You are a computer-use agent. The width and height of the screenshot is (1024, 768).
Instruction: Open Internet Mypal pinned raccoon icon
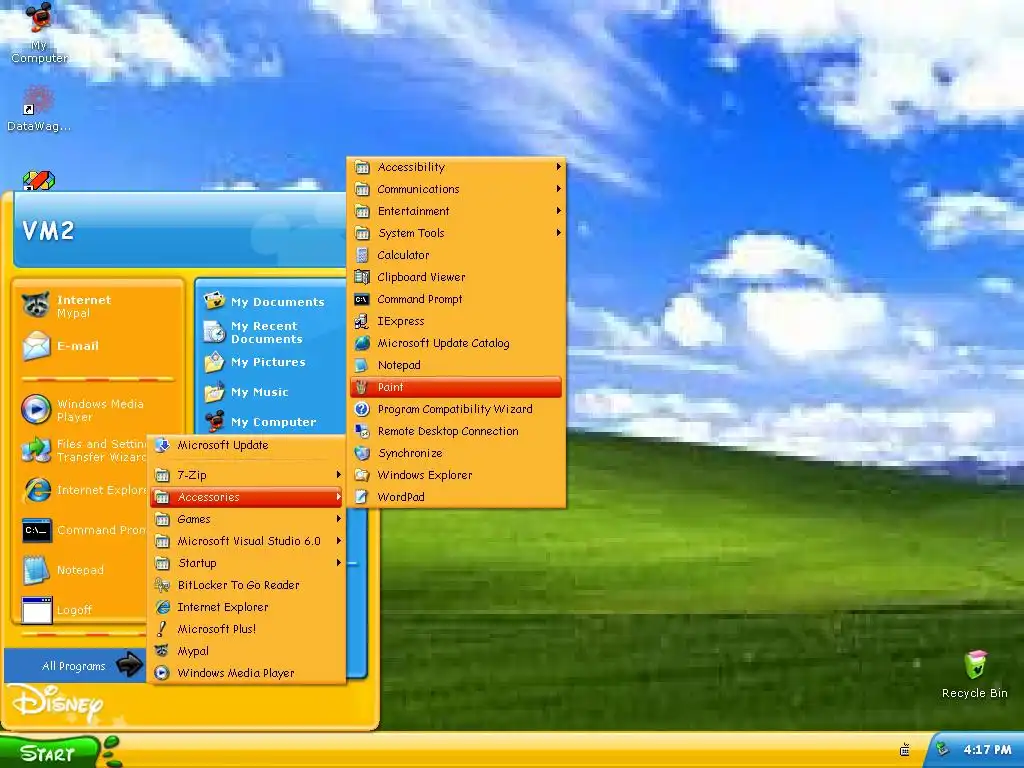36,305
